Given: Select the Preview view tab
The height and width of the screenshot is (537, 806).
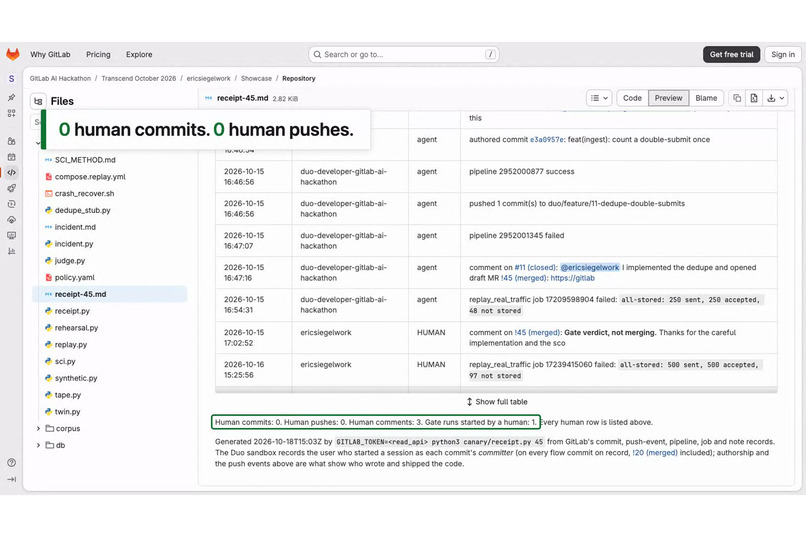Looking at the screenshot, I should pos(668,98).
